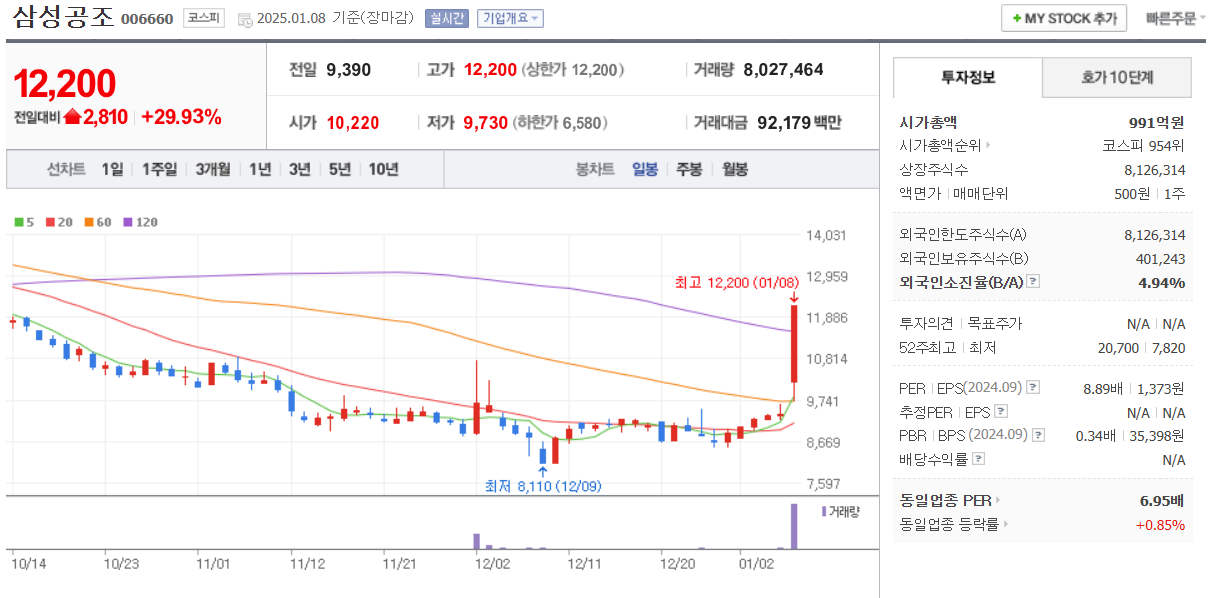Click the 시가총액 value 991억원

pyautogui.click(x=1156, y=122)
